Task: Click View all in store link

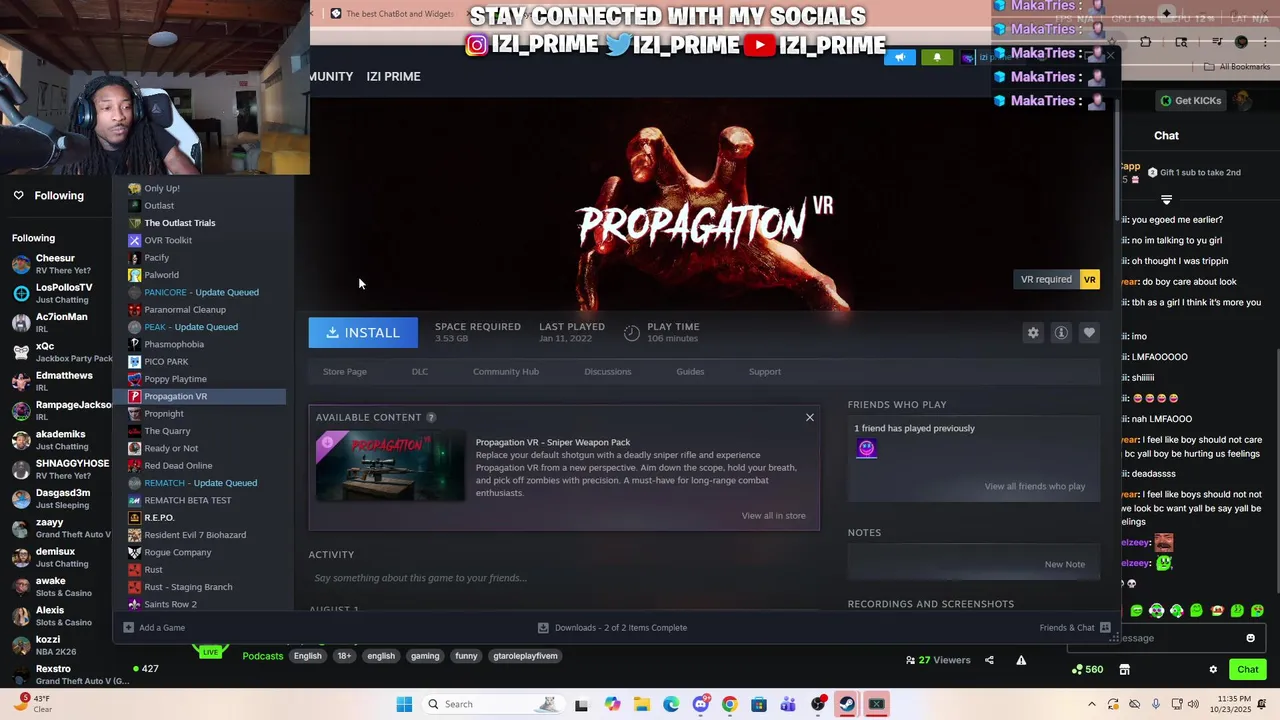Action: coord(773,515)
